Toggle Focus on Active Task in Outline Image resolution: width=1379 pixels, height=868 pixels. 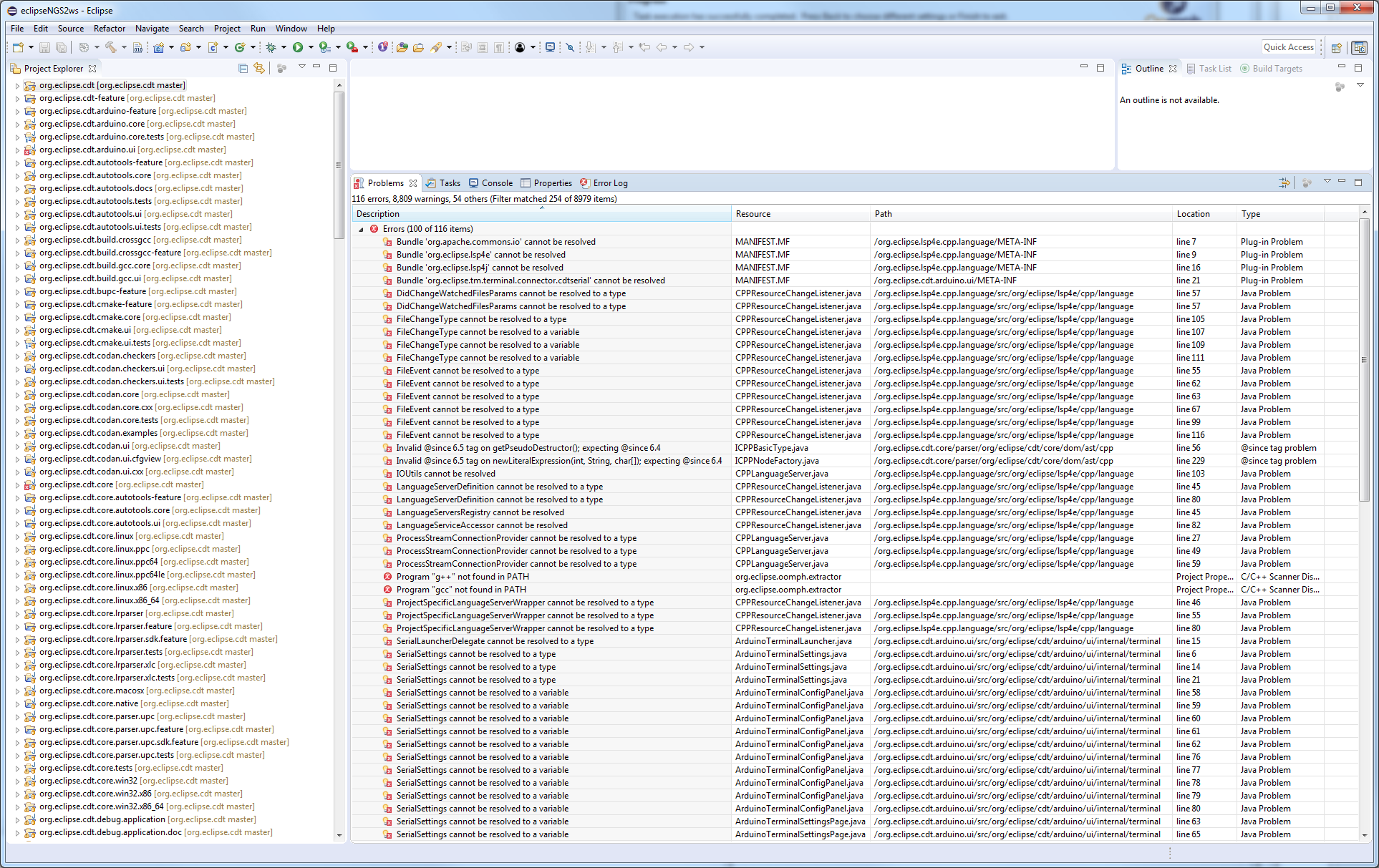click(x=1340, y=87)
